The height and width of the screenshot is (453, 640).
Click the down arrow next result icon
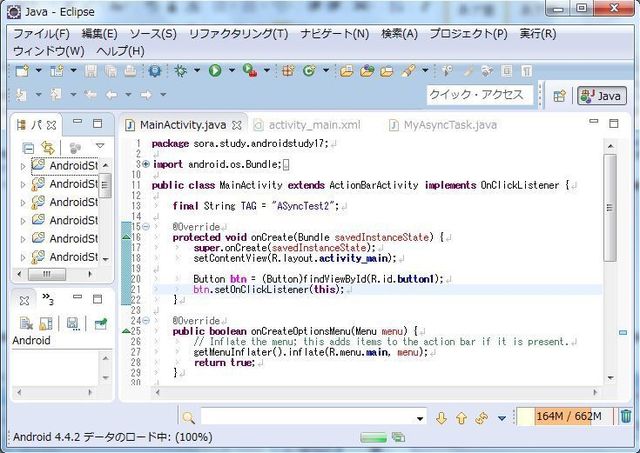(441, 418)
